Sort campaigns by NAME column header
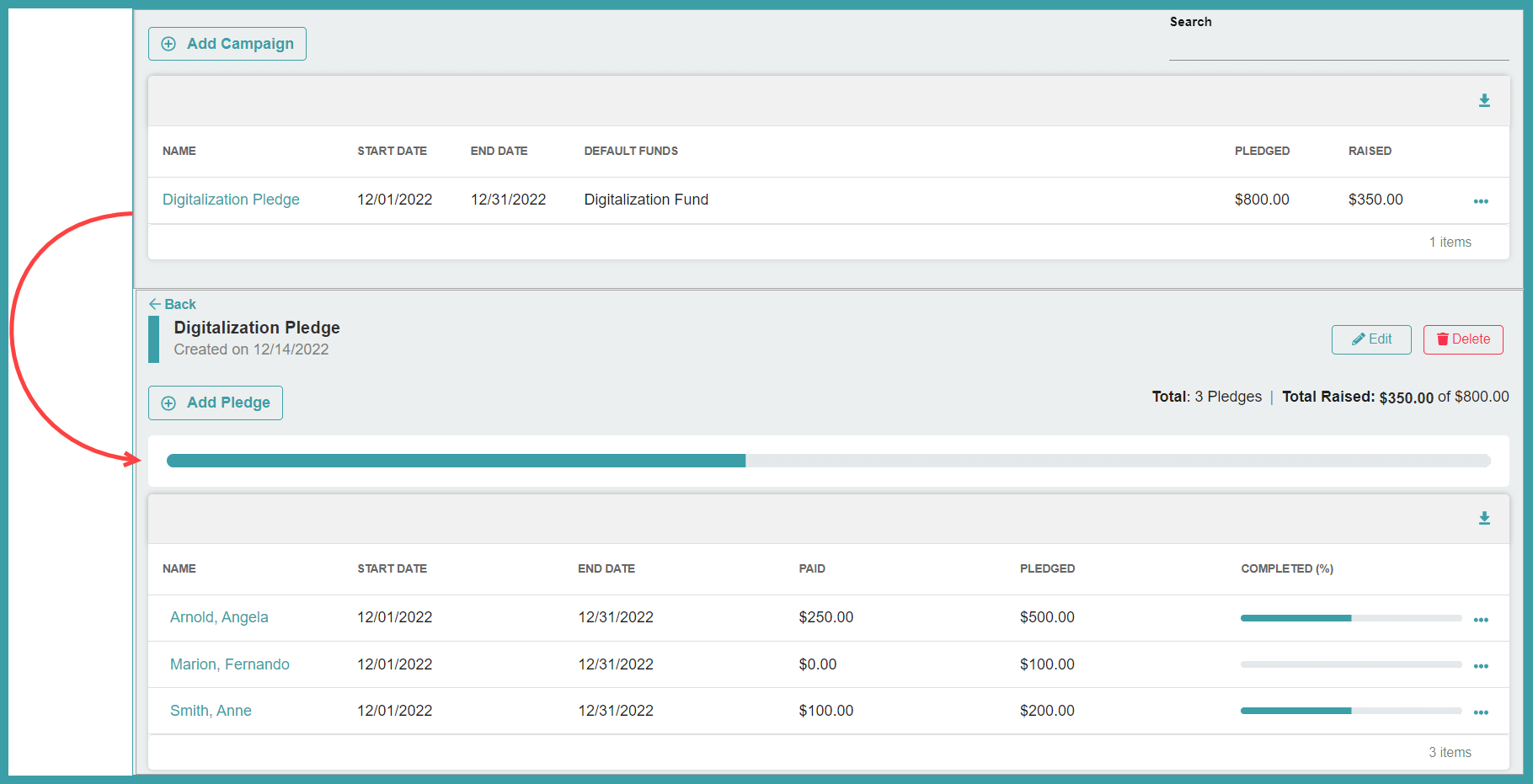 point(179,151)
